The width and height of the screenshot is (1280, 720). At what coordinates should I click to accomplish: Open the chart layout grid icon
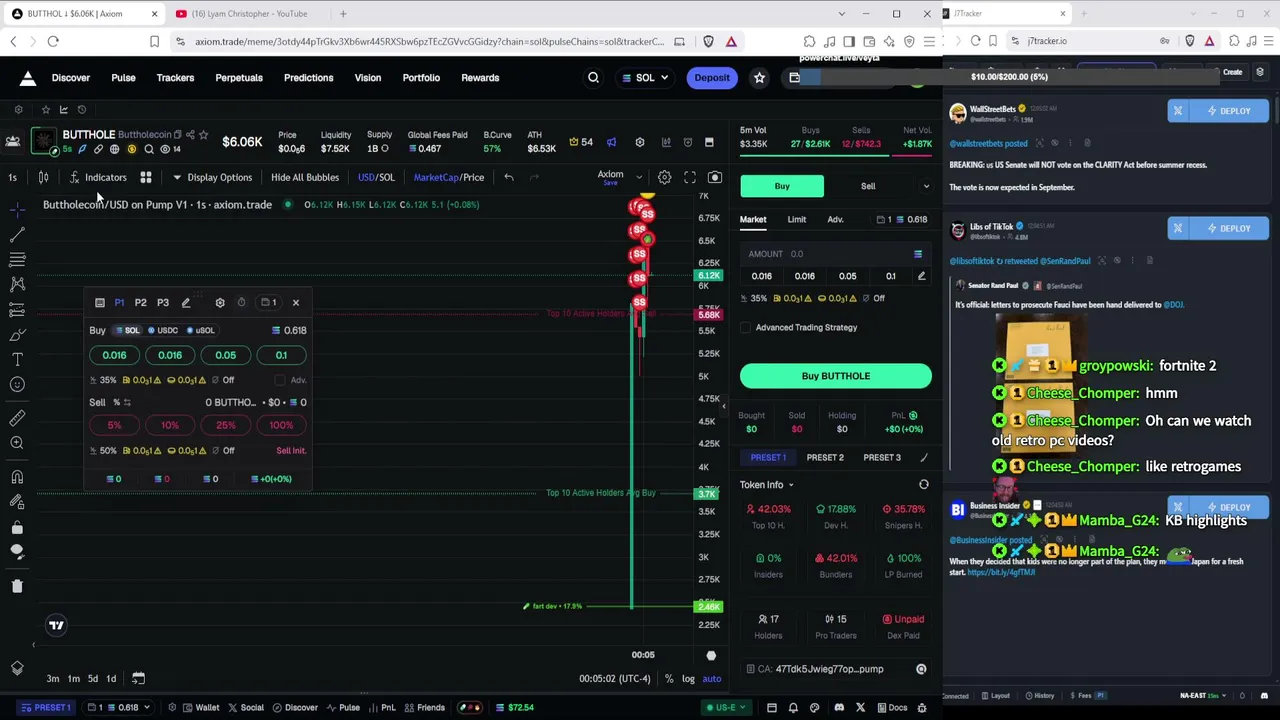(x=145, y=177)
